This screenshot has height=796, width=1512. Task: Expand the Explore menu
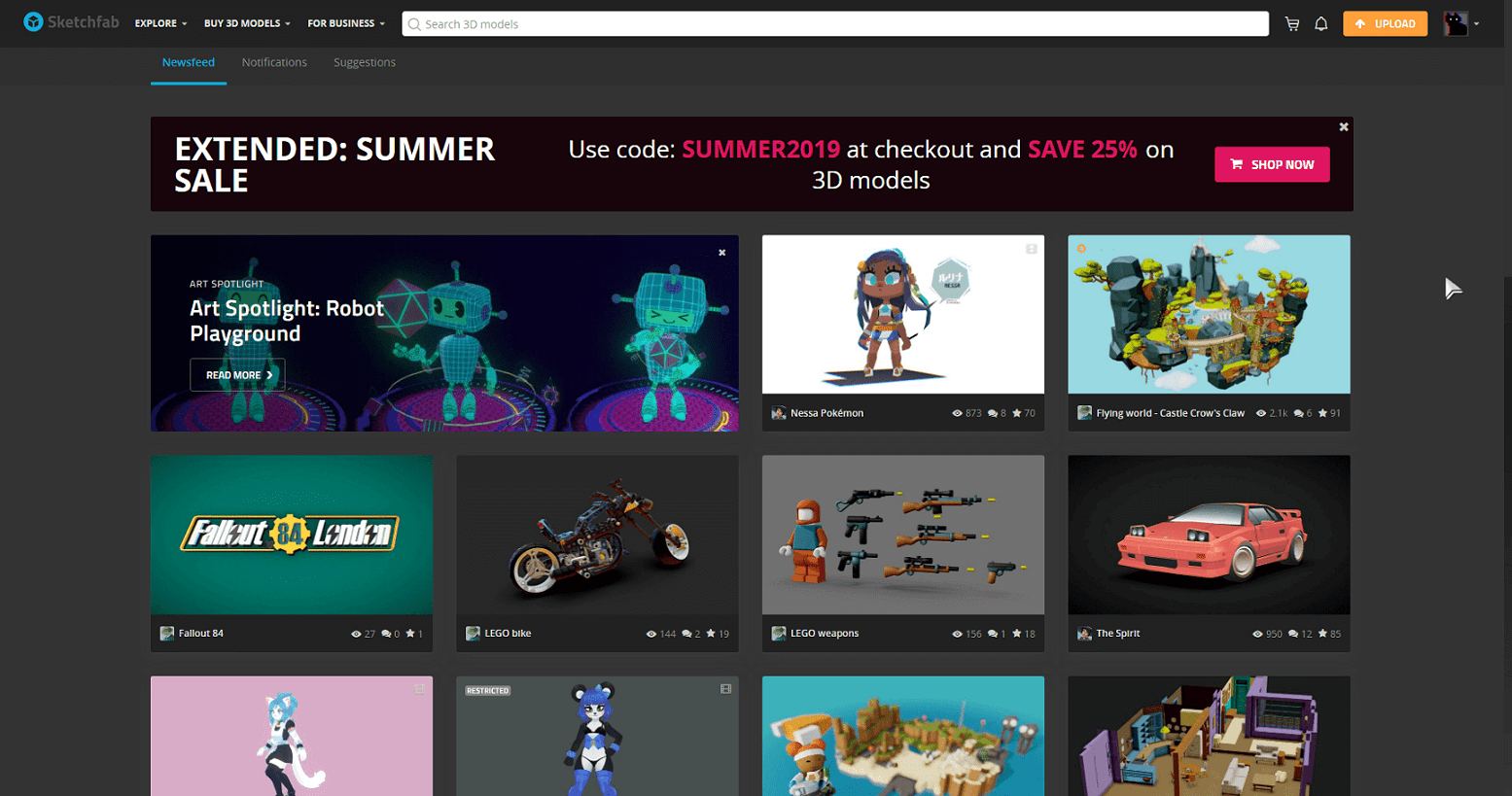(x=160, y=23)
